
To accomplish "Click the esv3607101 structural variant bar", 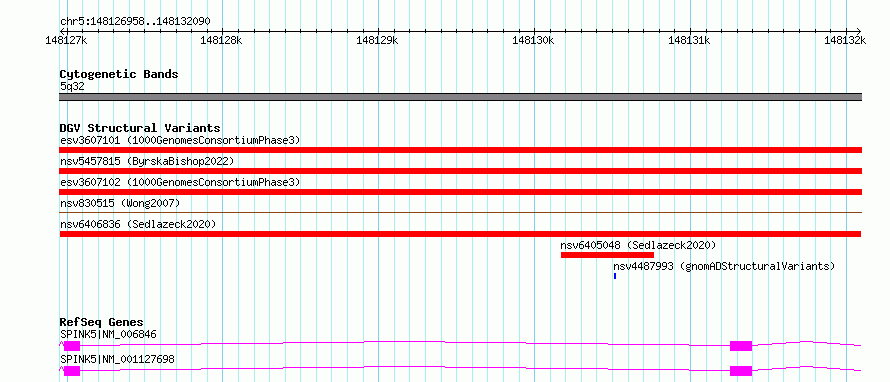I will 460,150.
